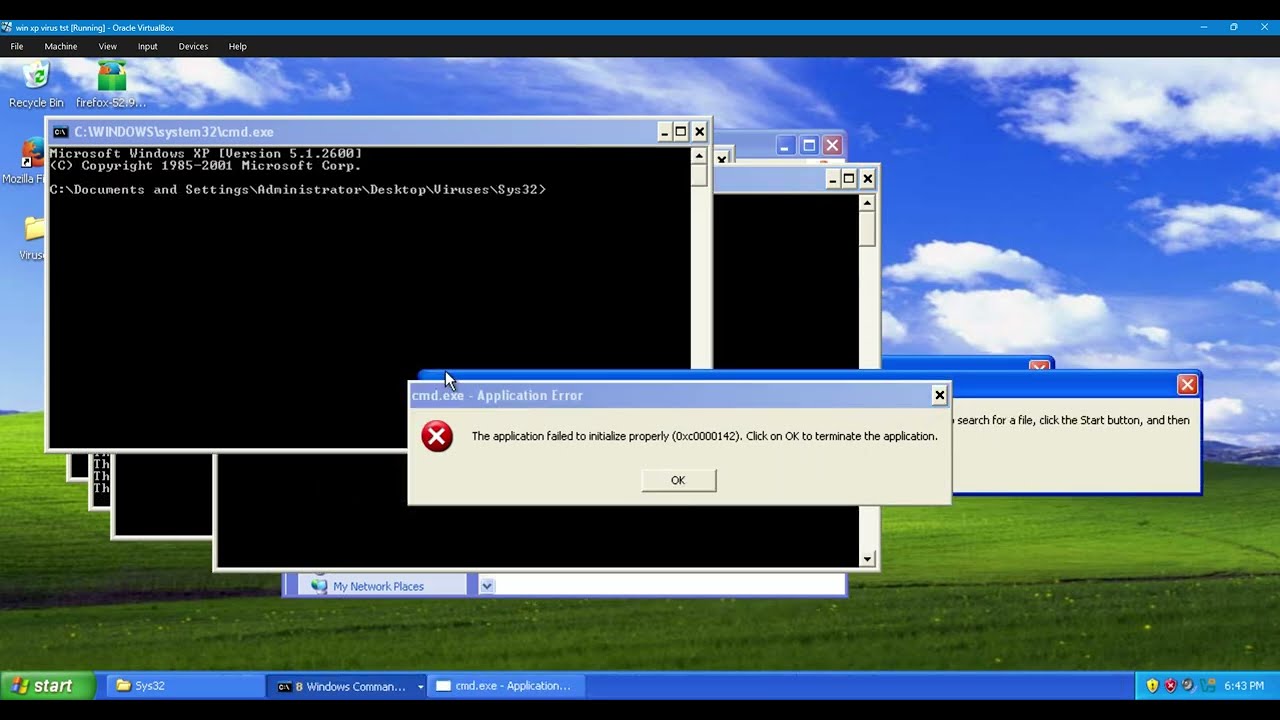Click the red shield security alert tray icon

point(1170,686)
